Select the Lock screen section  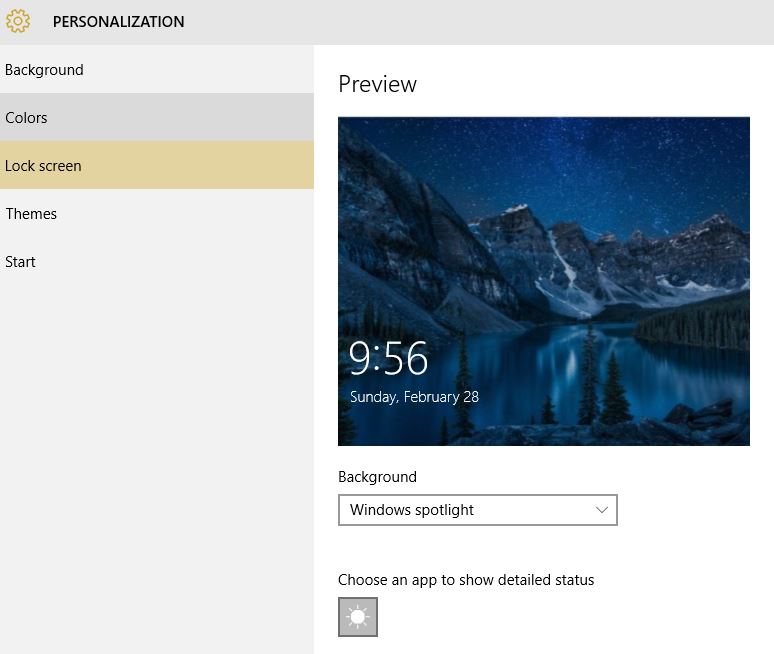[x=156, y=165]
